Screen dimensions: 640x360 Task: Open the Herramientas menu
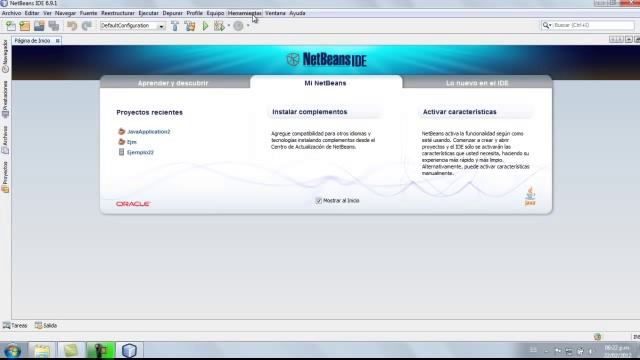(x=244, y=13)
